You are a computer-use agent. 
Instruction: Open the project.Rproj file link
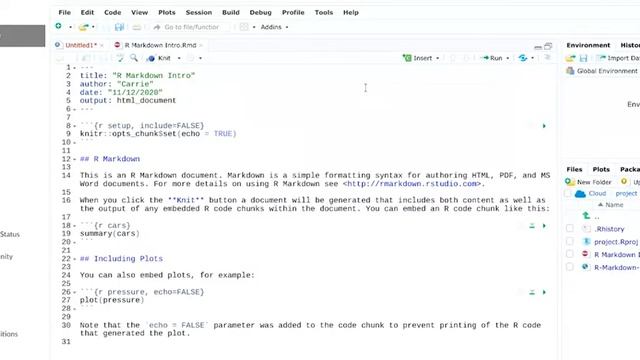tap(616, 242)
